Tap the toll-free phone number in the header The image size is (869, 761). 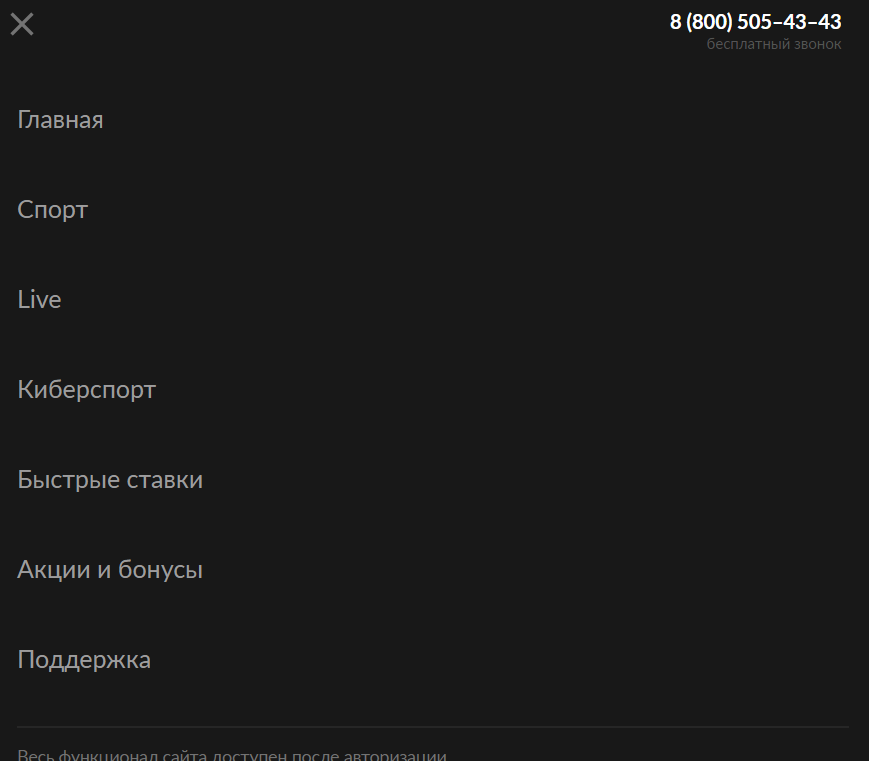pyautogui.click(x=755, y=22)
